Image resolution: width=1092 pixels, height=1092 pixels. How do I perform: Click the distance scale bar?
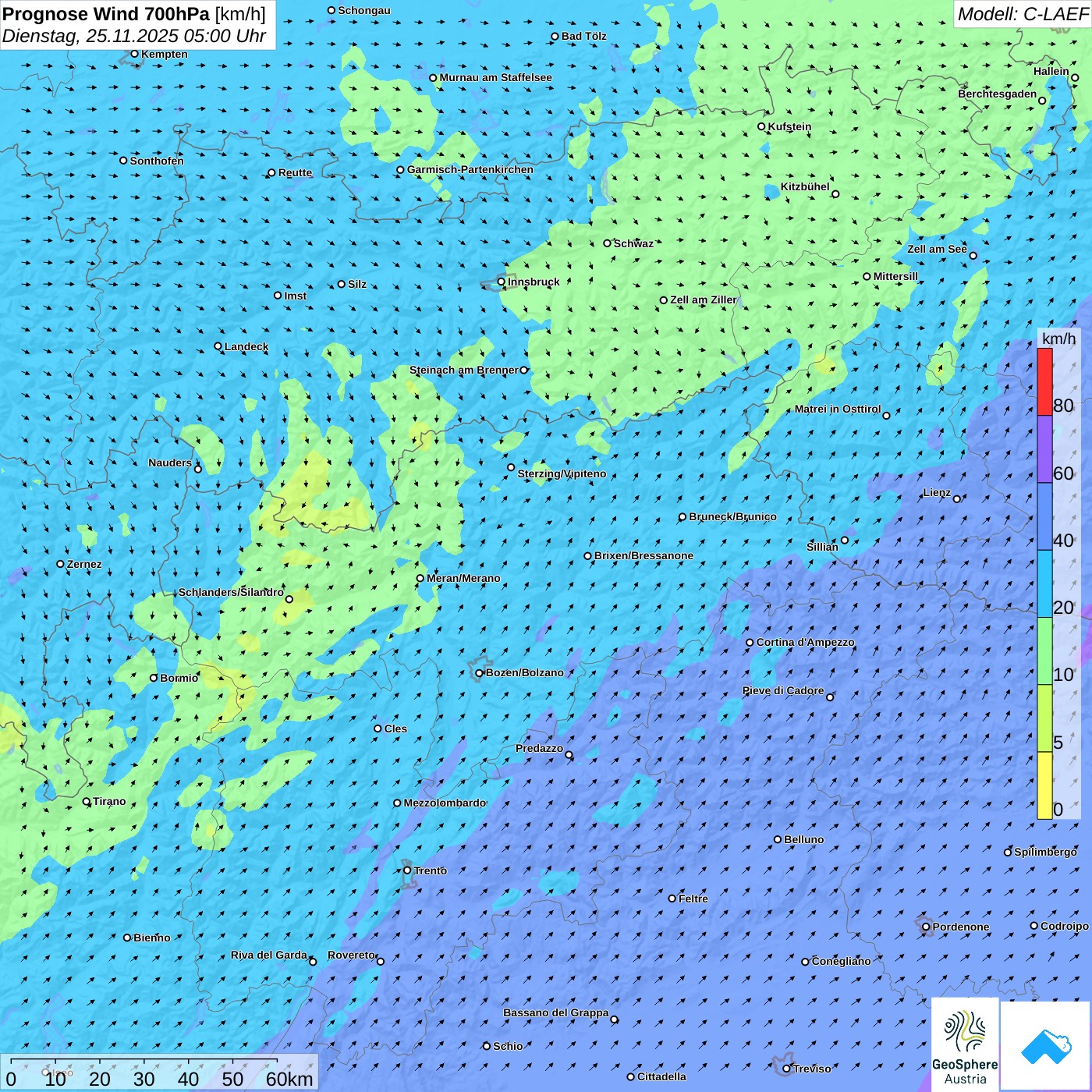144,1062
